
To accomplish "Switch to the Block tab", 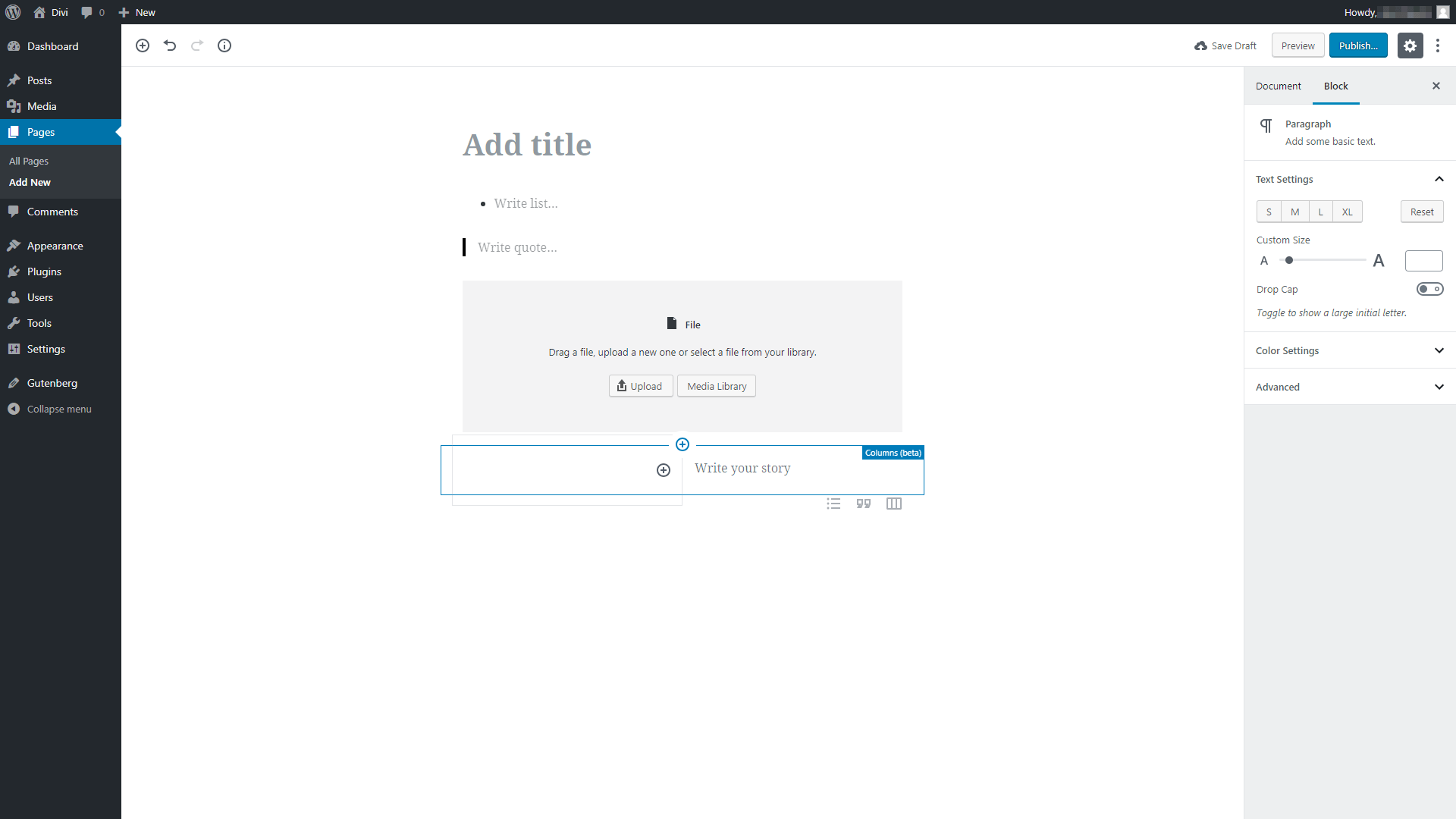I will (x=1336, y=85).
